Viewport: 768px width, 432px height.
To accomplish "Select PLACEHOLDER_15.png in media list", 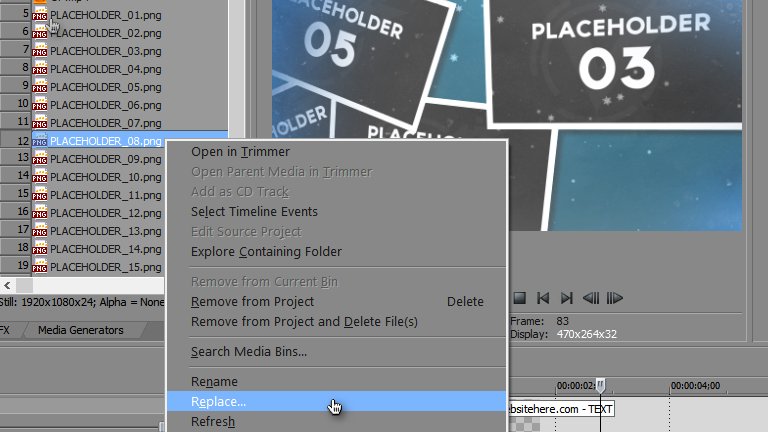I will coord(106,267).
